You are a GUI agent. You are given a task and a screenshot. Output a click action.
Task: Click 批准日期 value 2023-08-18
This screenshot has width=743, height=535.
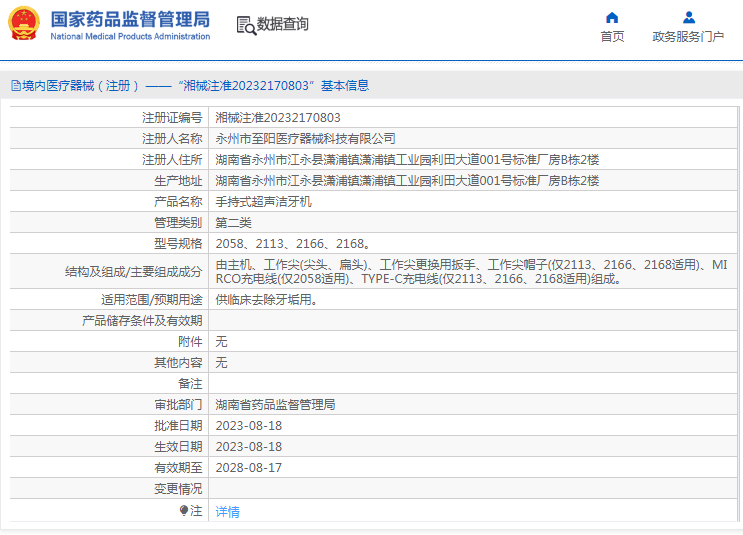249,426
